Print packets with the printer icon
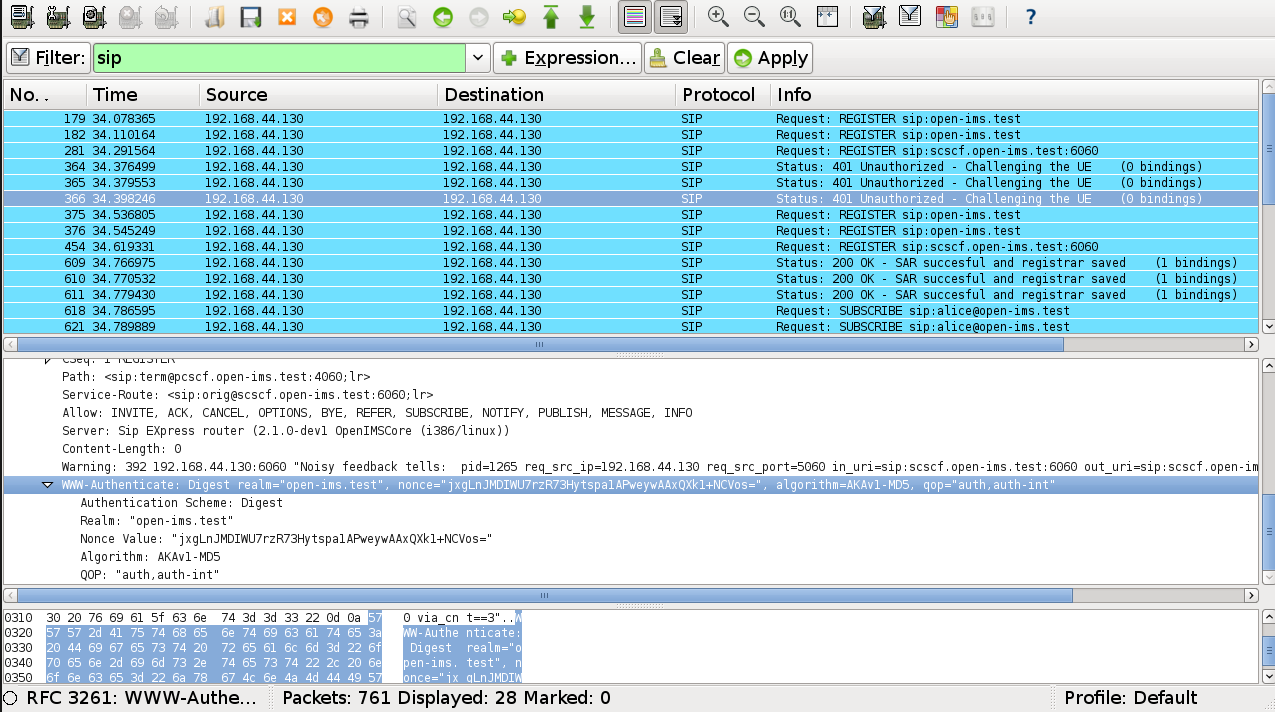The image size is (1275, 712). [x=359, y=16]
